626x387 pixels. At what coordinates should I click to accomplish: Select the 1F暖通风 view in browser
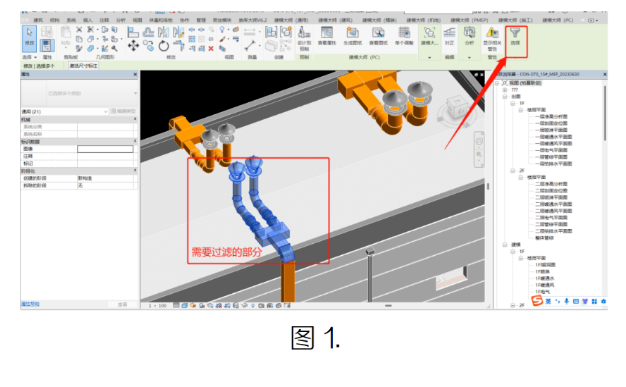(545, 285)
